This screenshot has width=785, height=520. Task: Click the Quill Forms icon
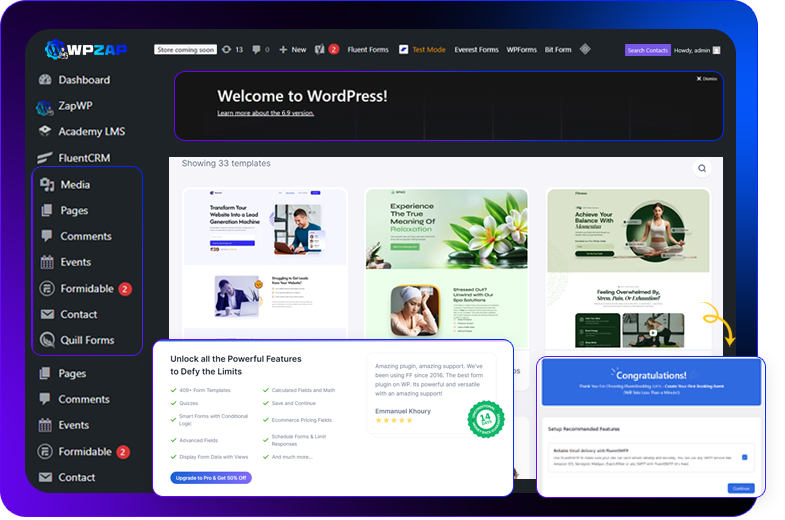47,340
